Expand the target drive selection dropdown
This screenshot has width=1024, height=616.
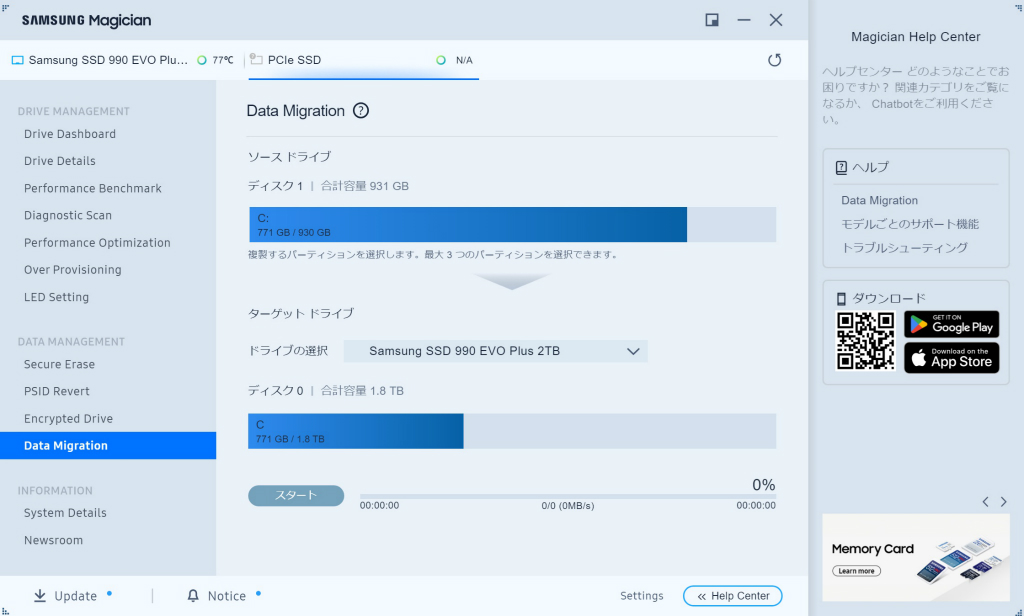click(x=496, y=351)
